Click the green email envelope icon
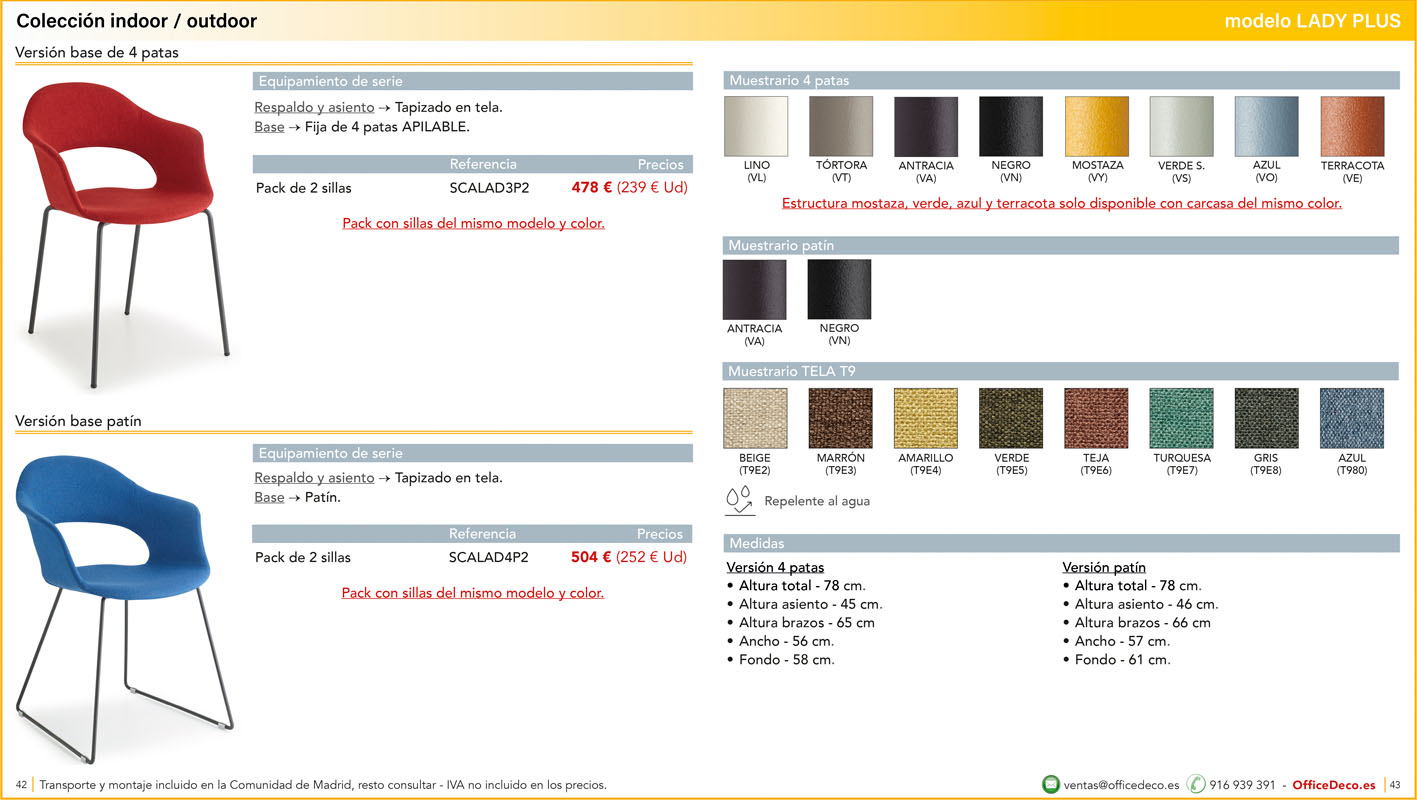Viewport: 1417px width, 800px height. pyautogui.click(x=1050, y=784)
